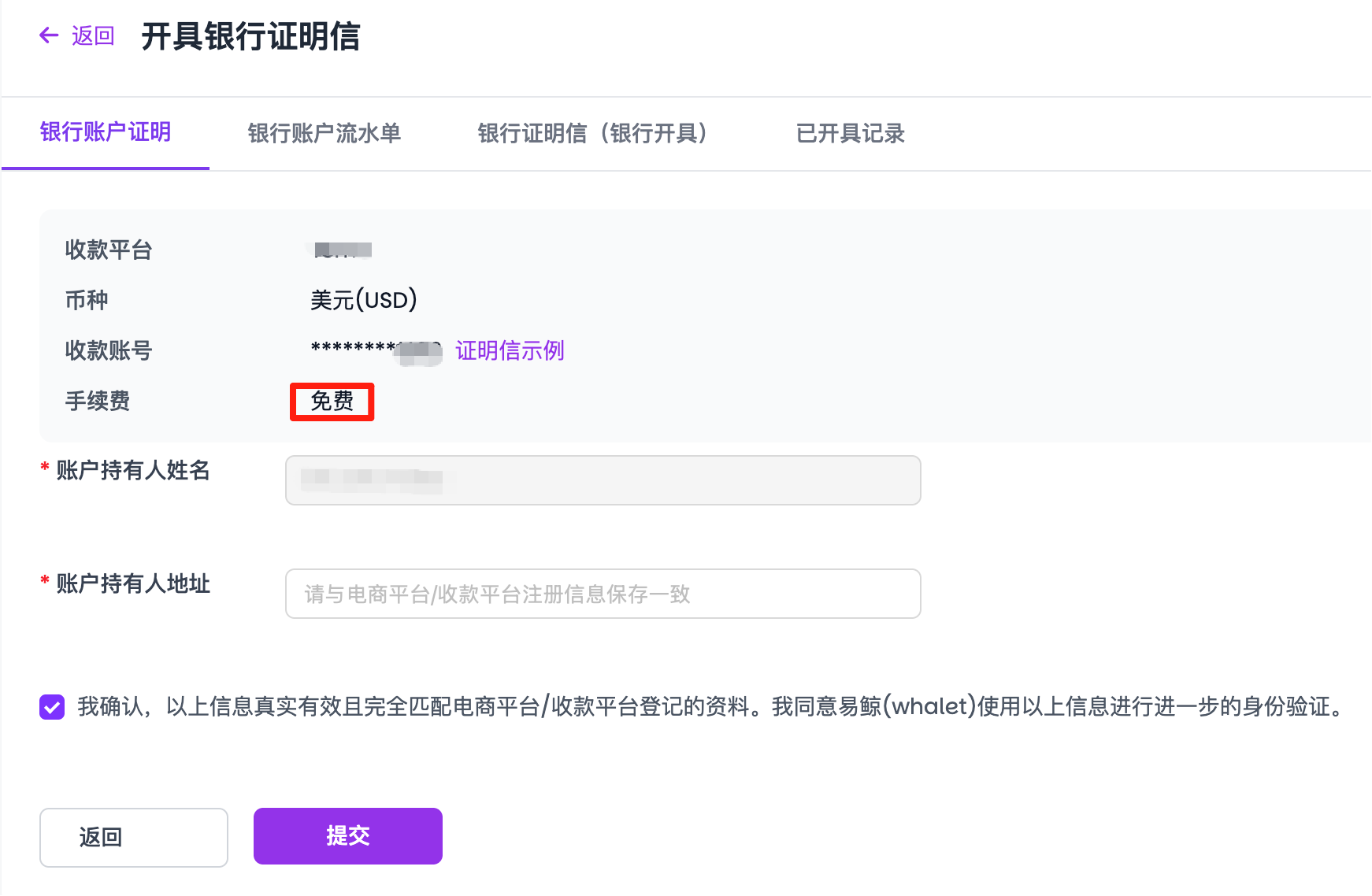This screenshot has height=896, width=1372.
Task: Click the 账户持有人地址 input field
Action: [x=602, y=594]
